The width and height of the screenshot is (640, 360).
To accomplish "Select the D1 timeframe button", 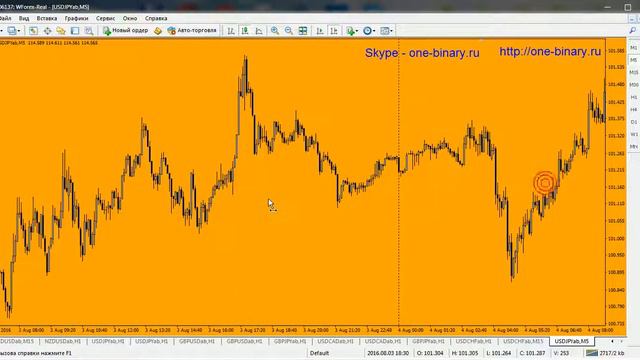I will [633, 122].
